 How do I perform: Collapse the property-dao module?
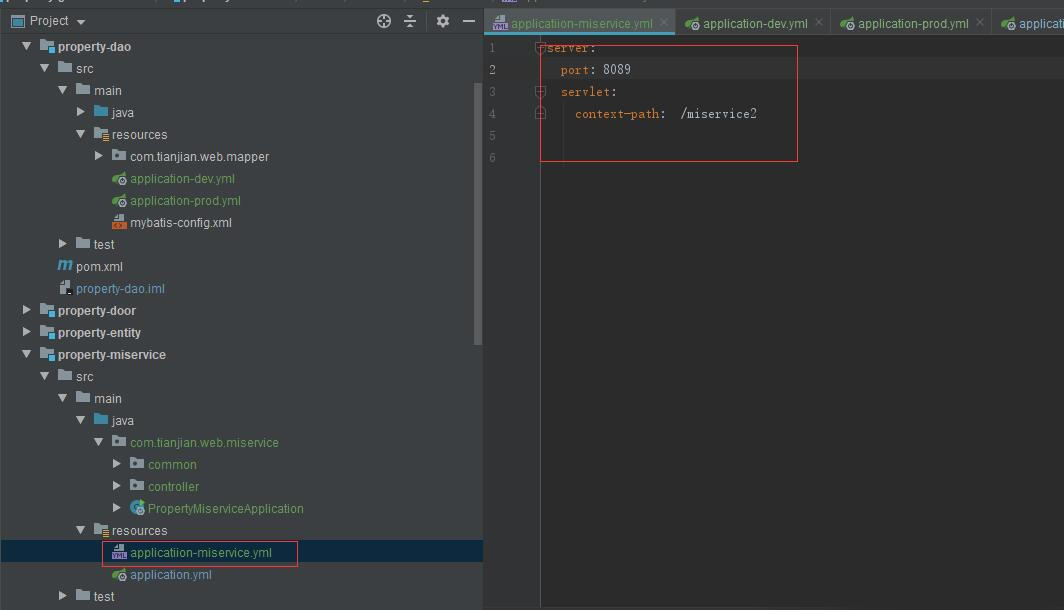27,46
